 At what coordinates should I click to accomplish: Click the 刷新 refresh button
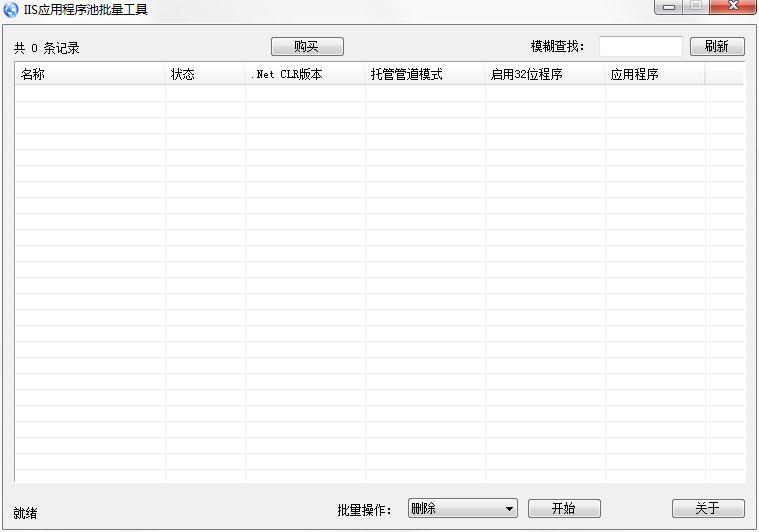click(x=717, y=46)
